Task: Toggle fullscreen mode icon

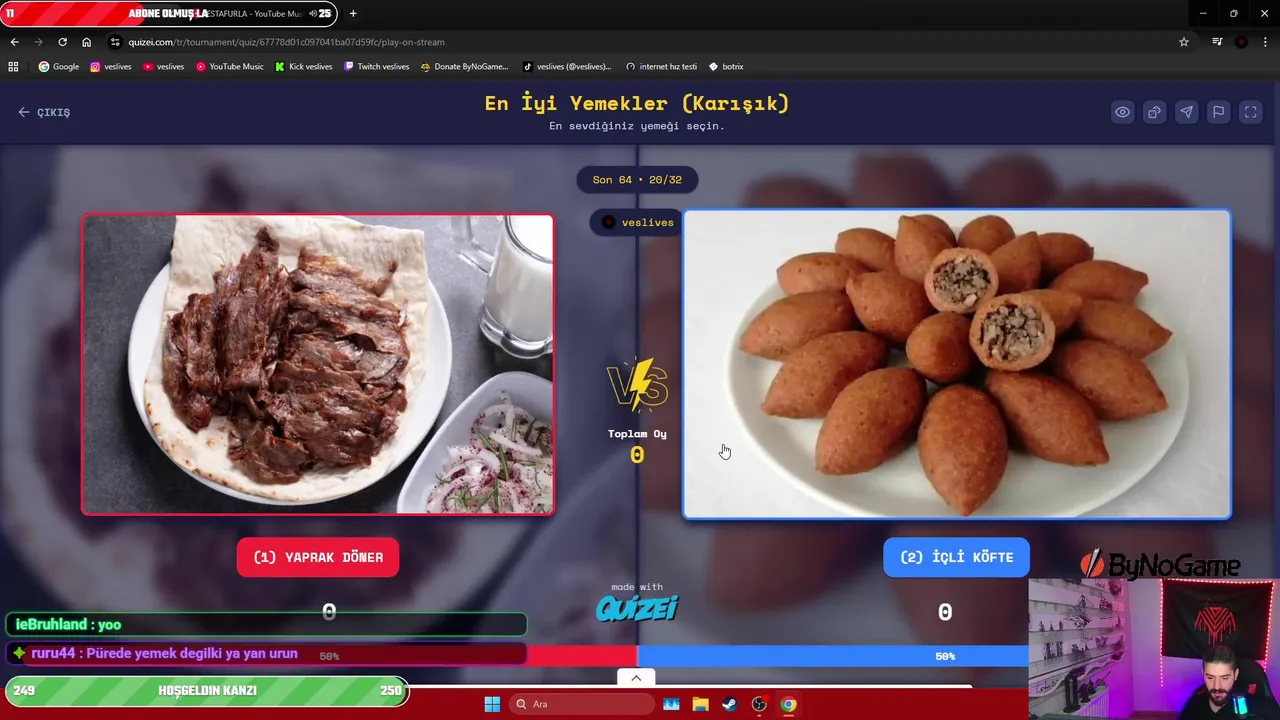Action: click(x=1251, y=112)
